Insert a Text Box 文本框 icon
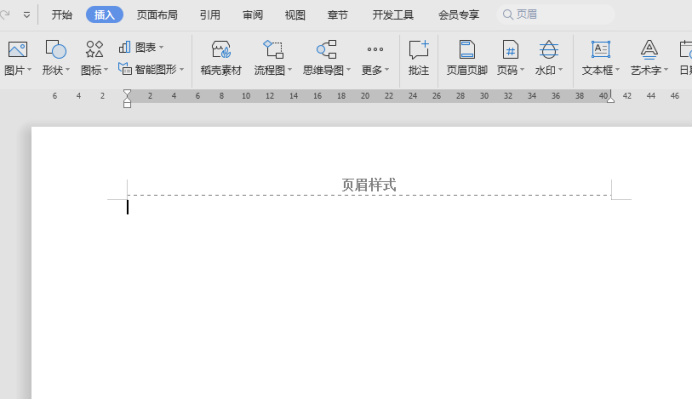 click(x=601, y=49)
